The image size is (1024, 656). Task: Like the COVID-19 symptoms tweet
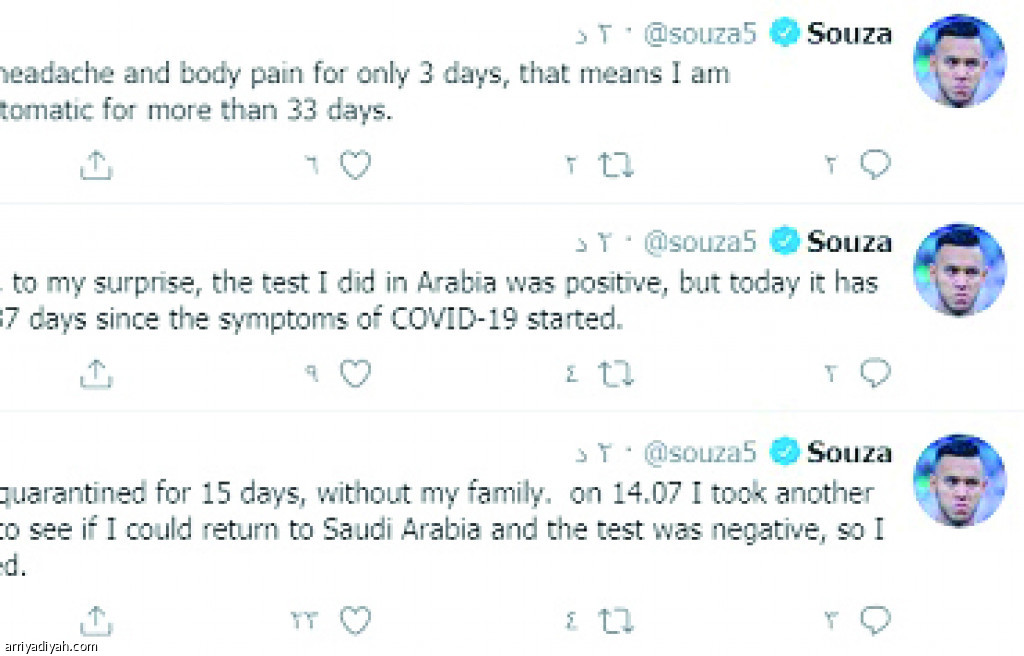355,374
